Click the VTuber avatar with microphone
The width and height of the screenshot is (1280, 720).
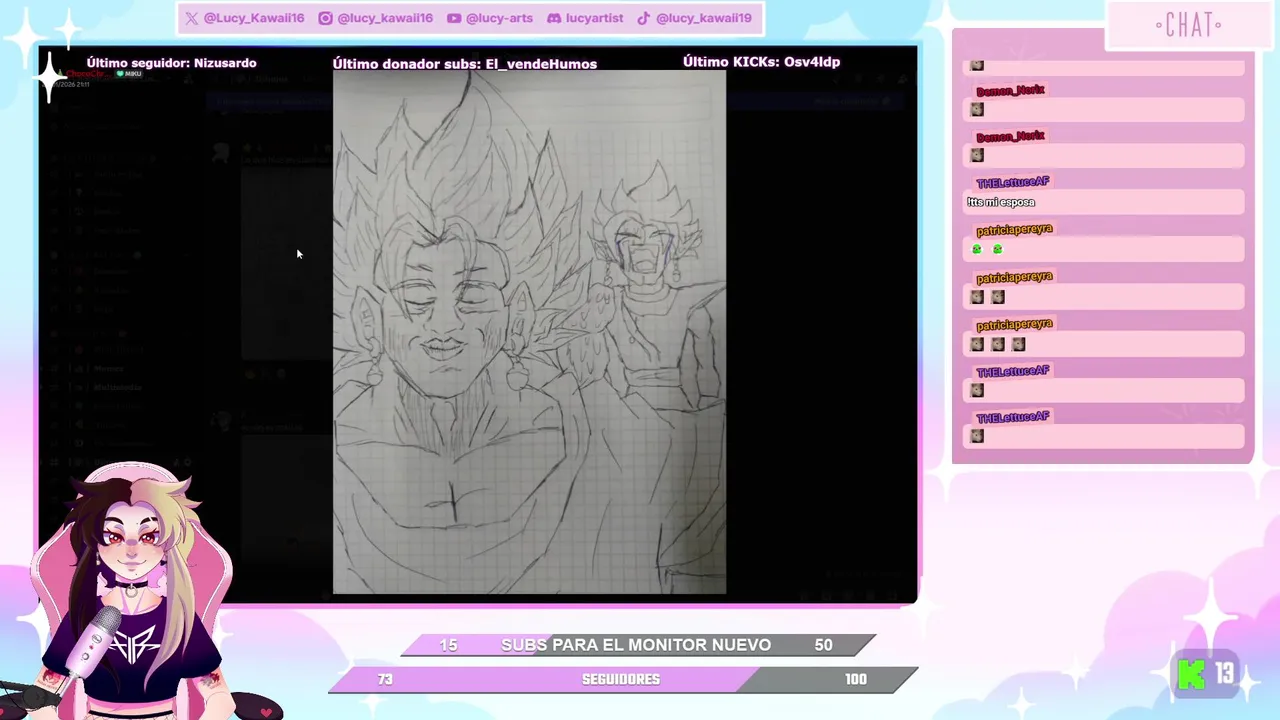pyautogui.click(x=130, y=590)
